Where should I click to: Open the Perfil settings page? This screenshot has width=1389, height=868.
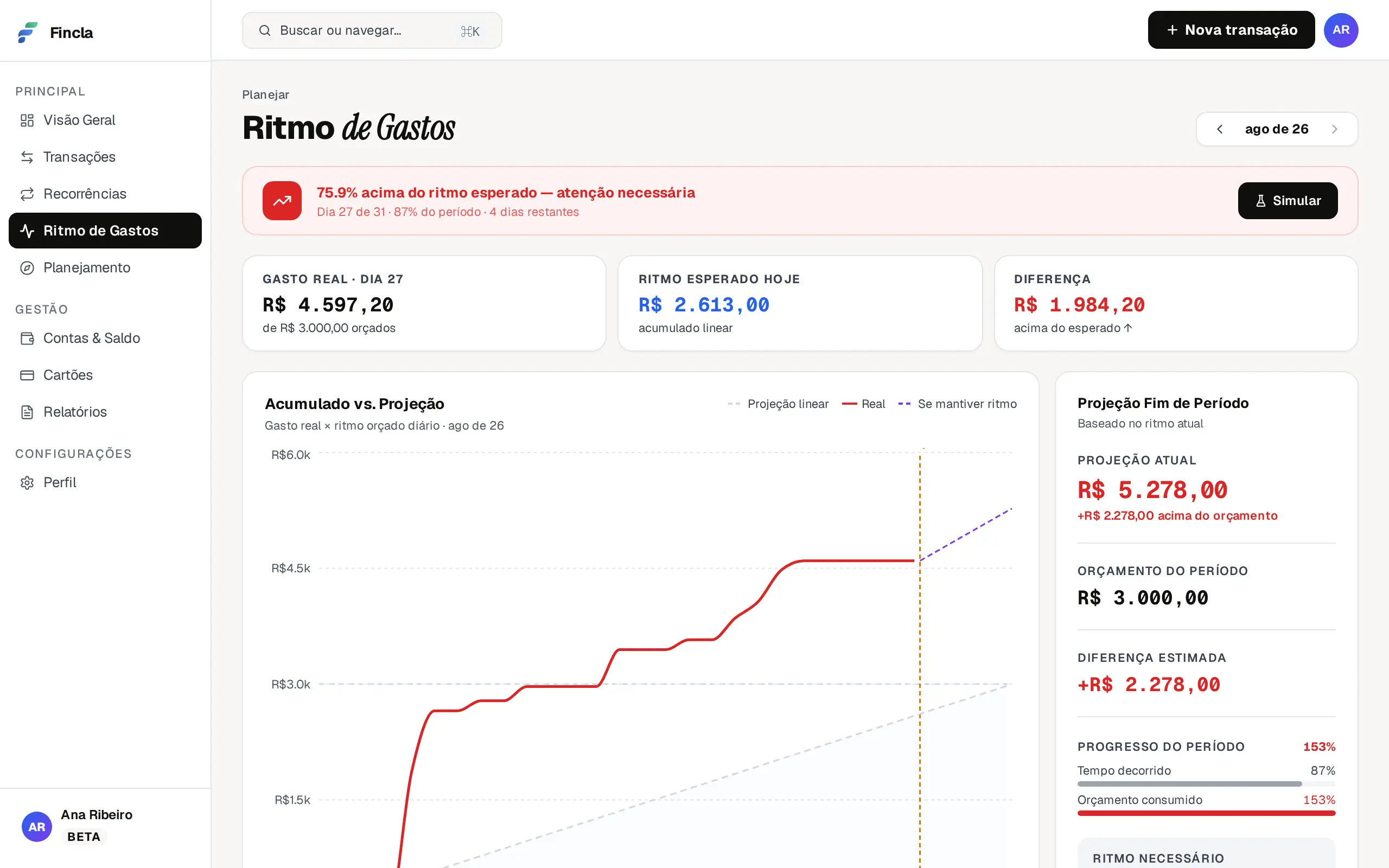105,483
